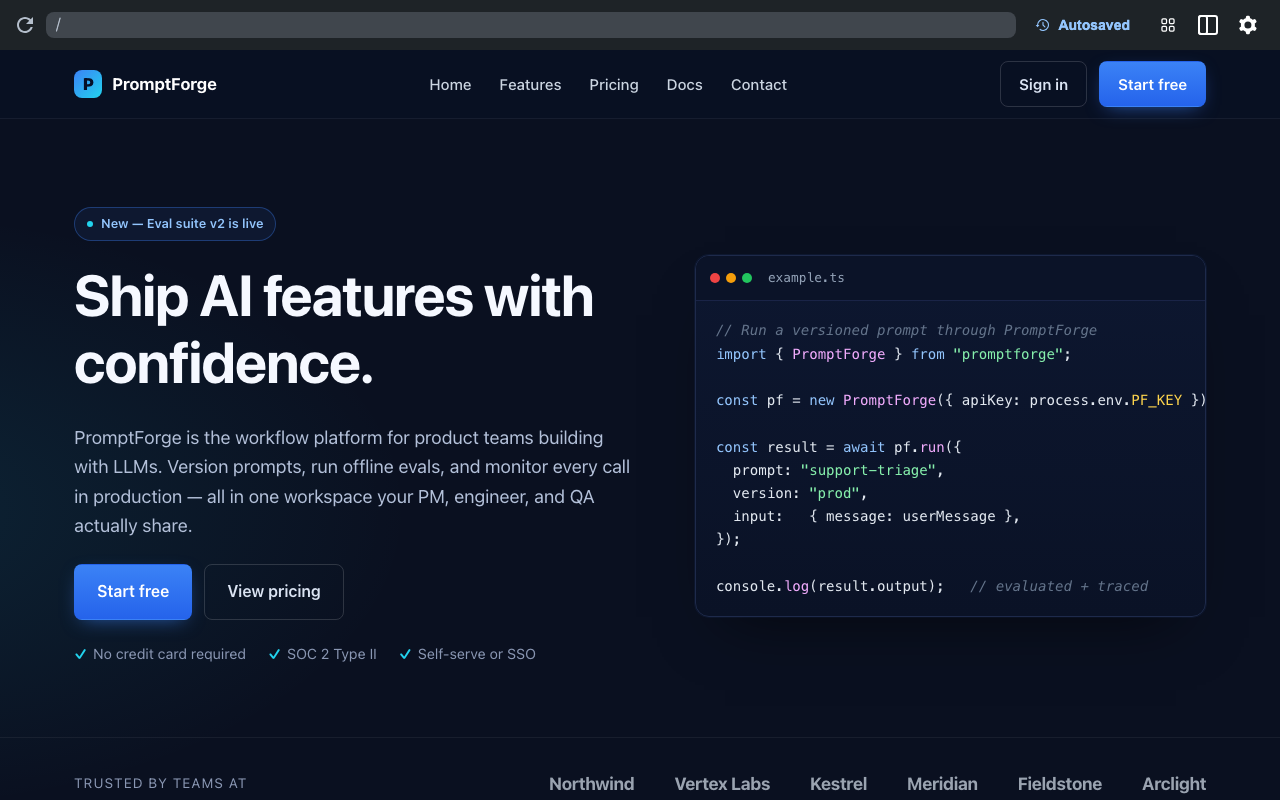The width and height of the screenshot is (1280, 800).
Task: Click the prompt: "support-triage" code line
Action: (x=838, y=470)
